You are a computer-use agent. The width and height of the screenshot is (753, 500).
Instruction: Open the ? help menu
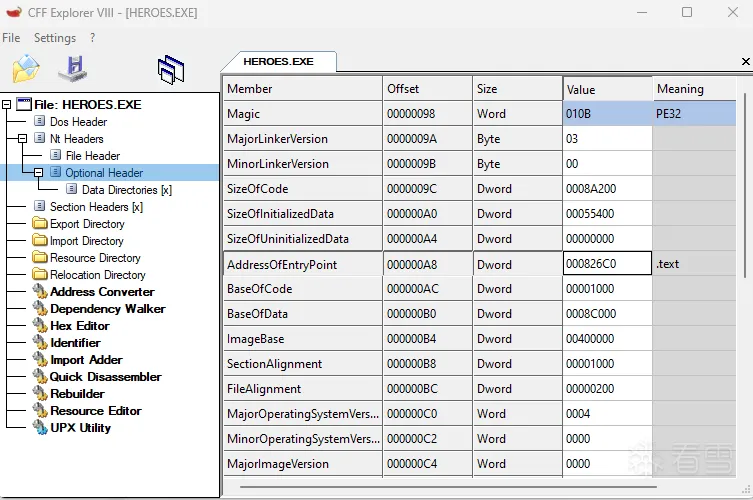(92, 37)
